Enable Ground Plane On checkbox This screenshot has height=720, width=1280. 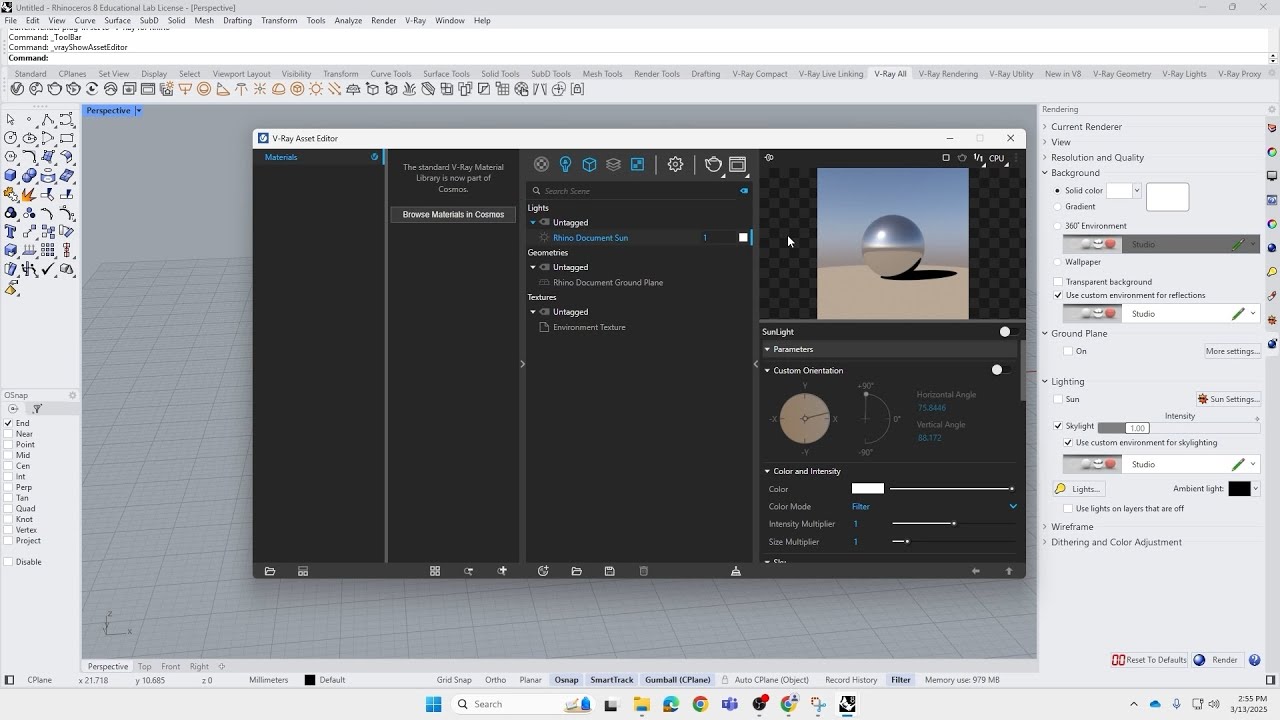tap(1068, 351)
